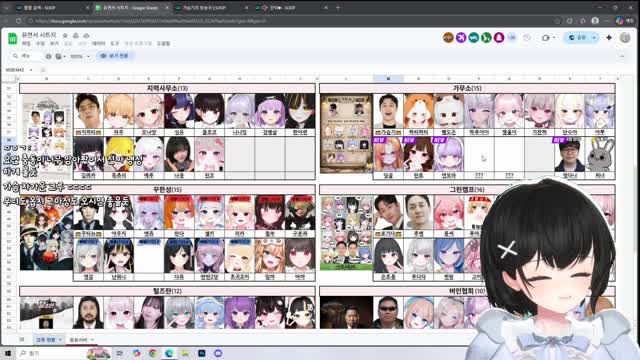Click the 보기 전용 view-only button
640x360 pixels.
115,56
